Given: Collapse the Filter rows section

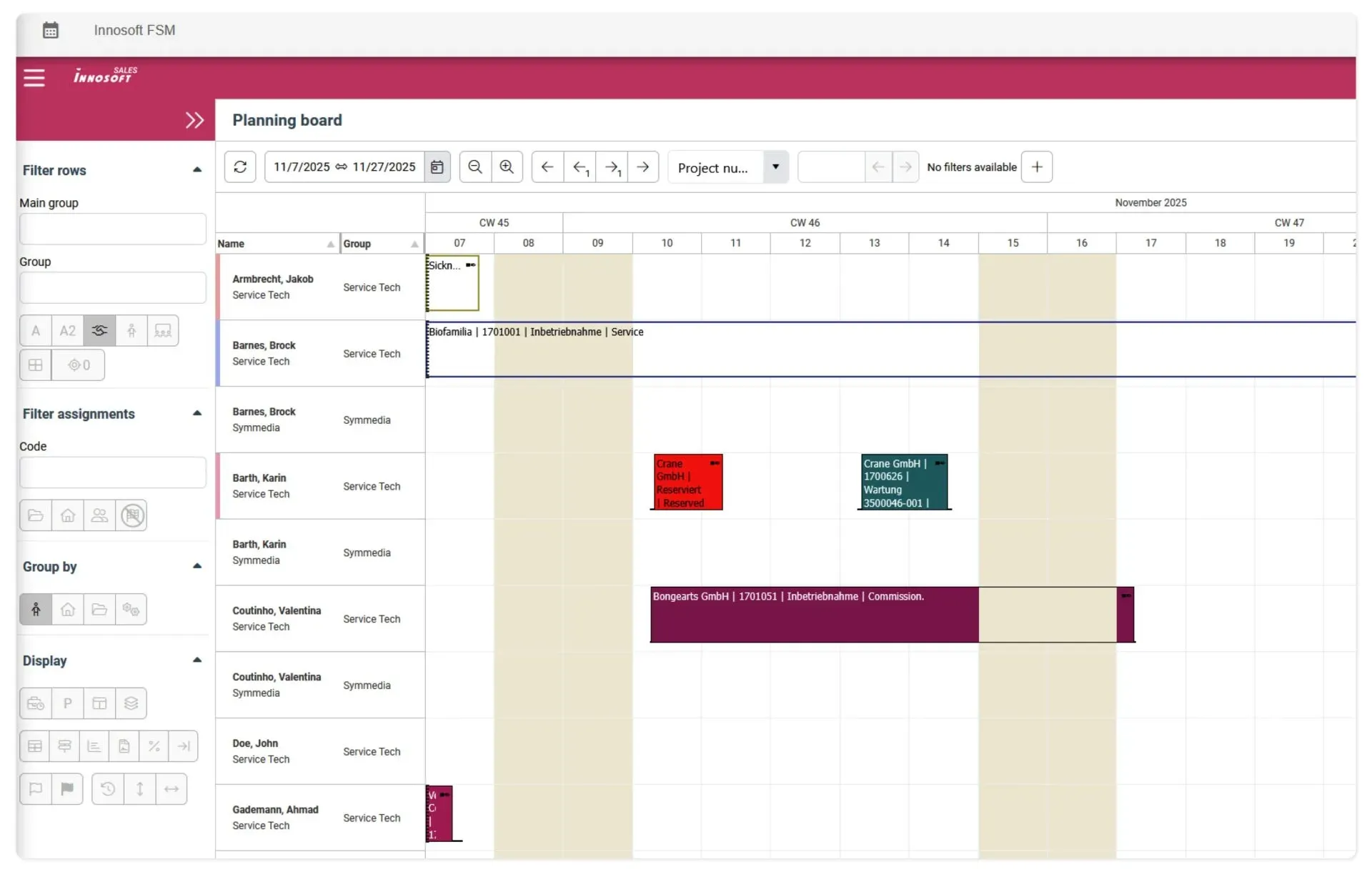Looking at the screenshot, I should tap(197, 170).
